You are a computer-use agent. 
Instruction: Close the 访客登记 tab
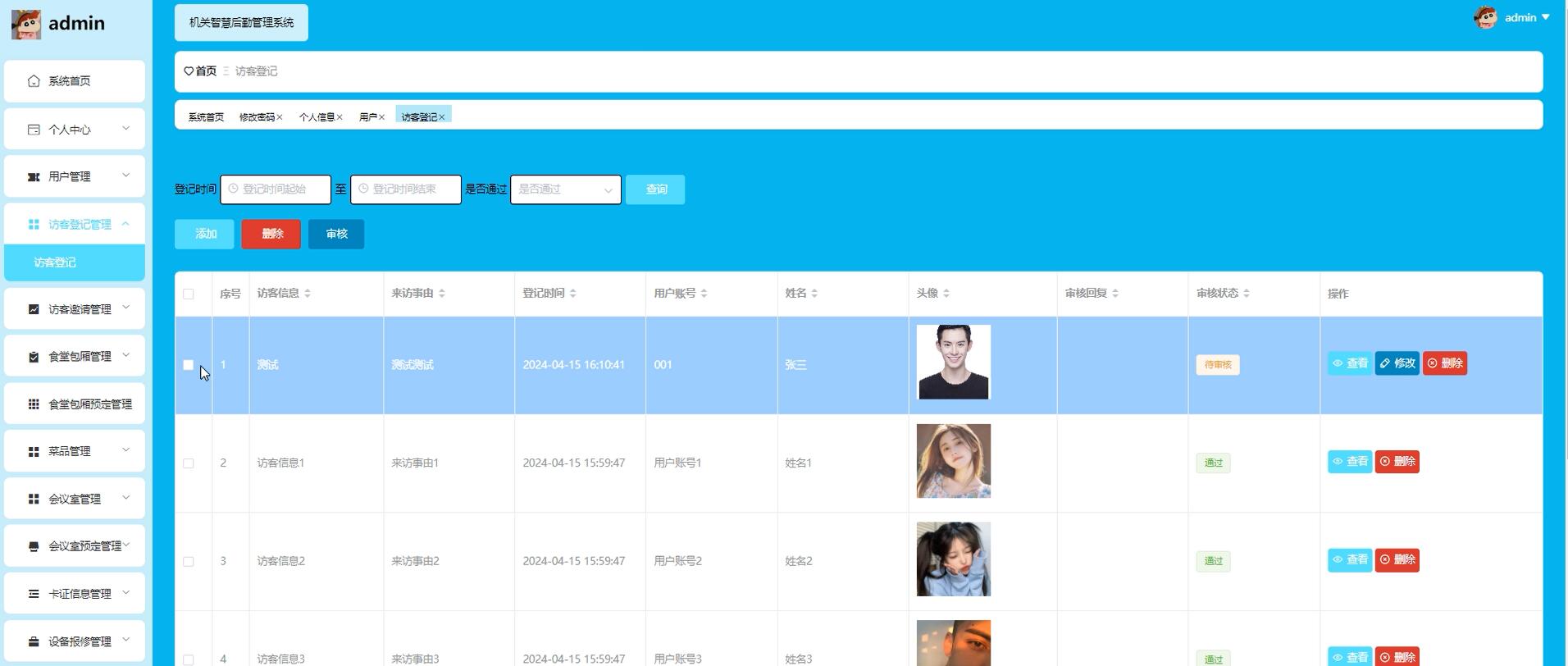point(442,117)
